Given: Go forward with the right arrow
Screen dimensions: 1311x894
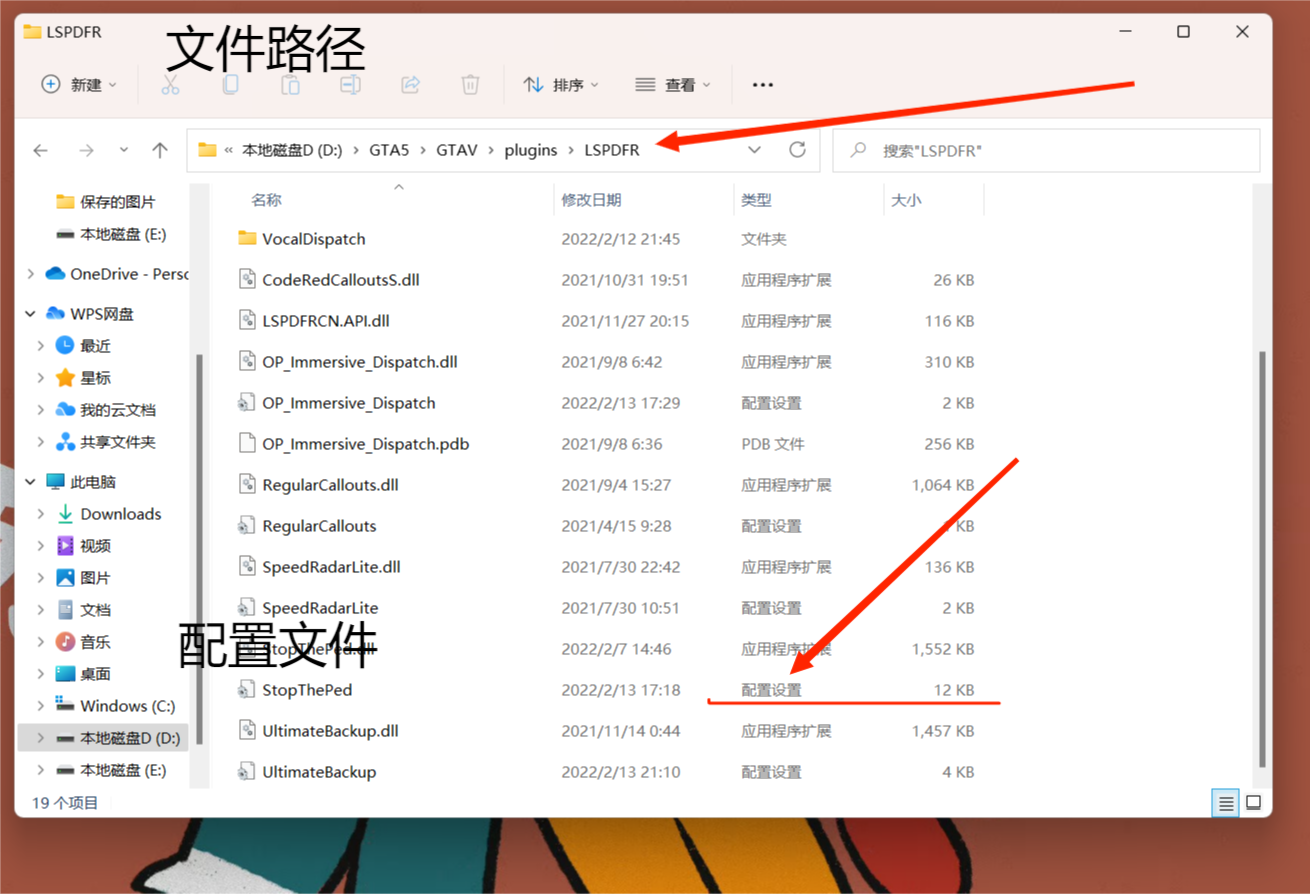Looking at the screenshot, I should tap(86, 150).
